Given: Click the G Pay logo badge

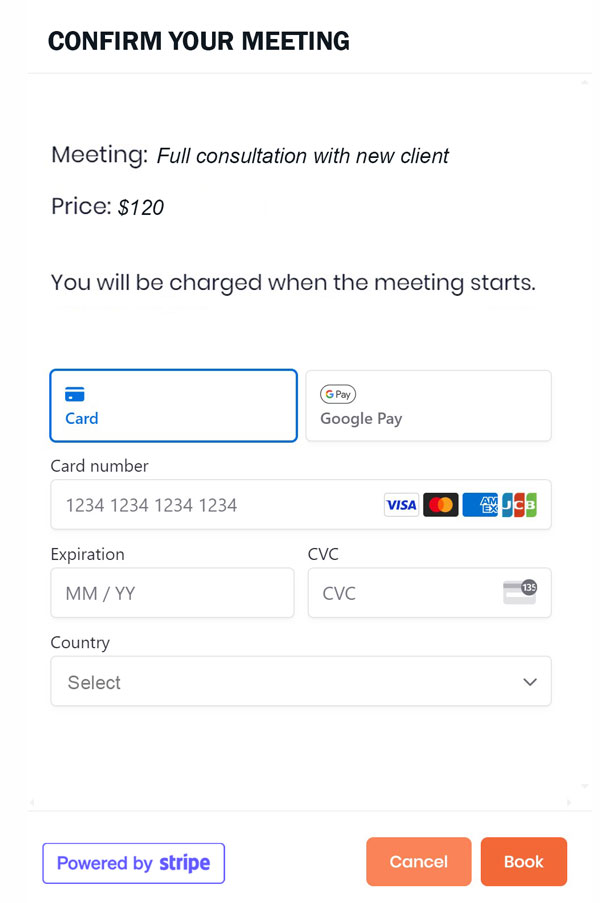Looking at the screenshot, I should click(x=338, y=394).
